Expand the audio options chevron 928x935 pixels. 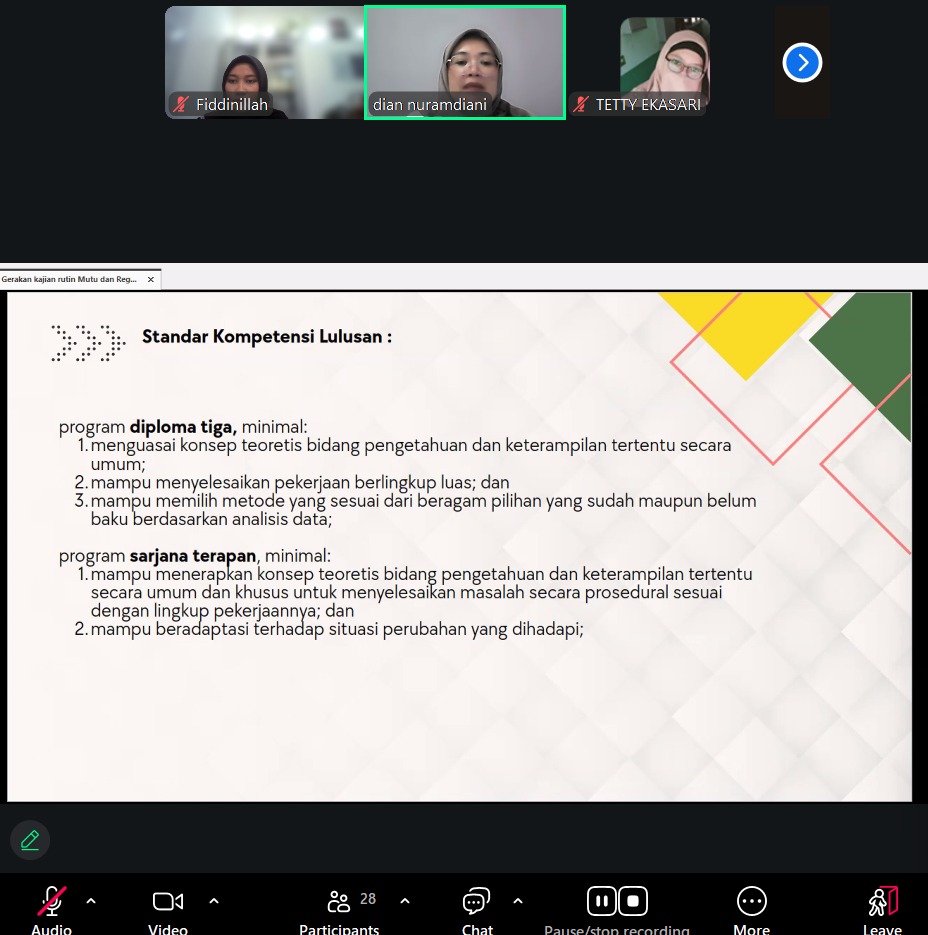91,901
